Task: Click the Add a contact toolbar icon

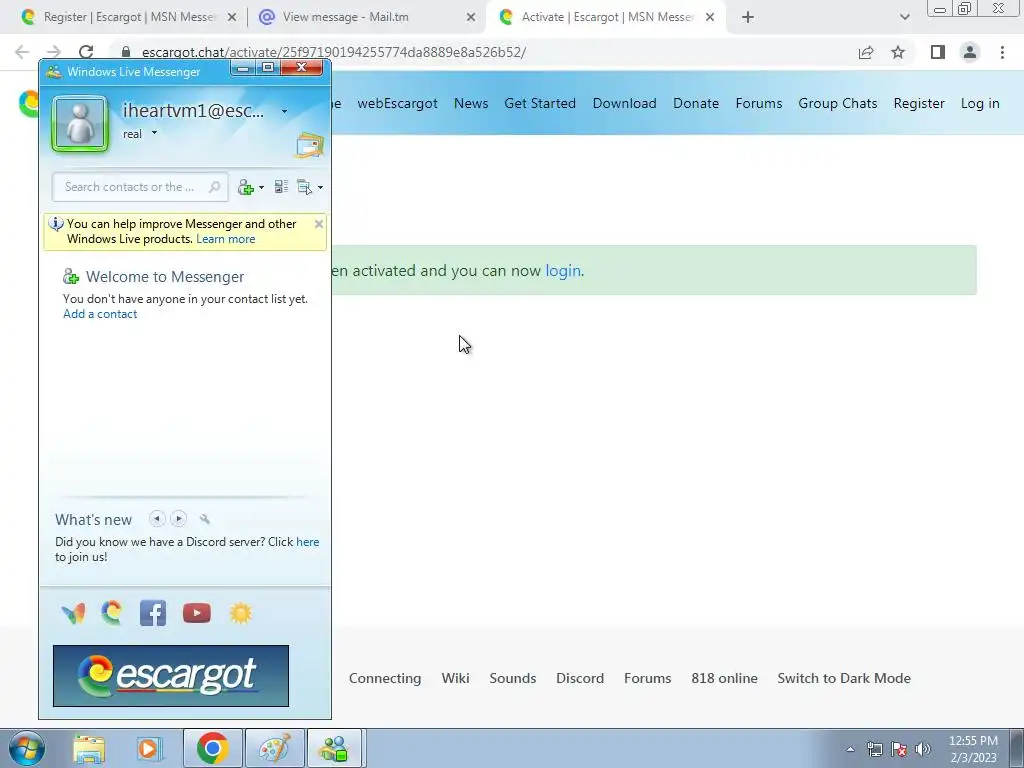Action: [246, 187]
